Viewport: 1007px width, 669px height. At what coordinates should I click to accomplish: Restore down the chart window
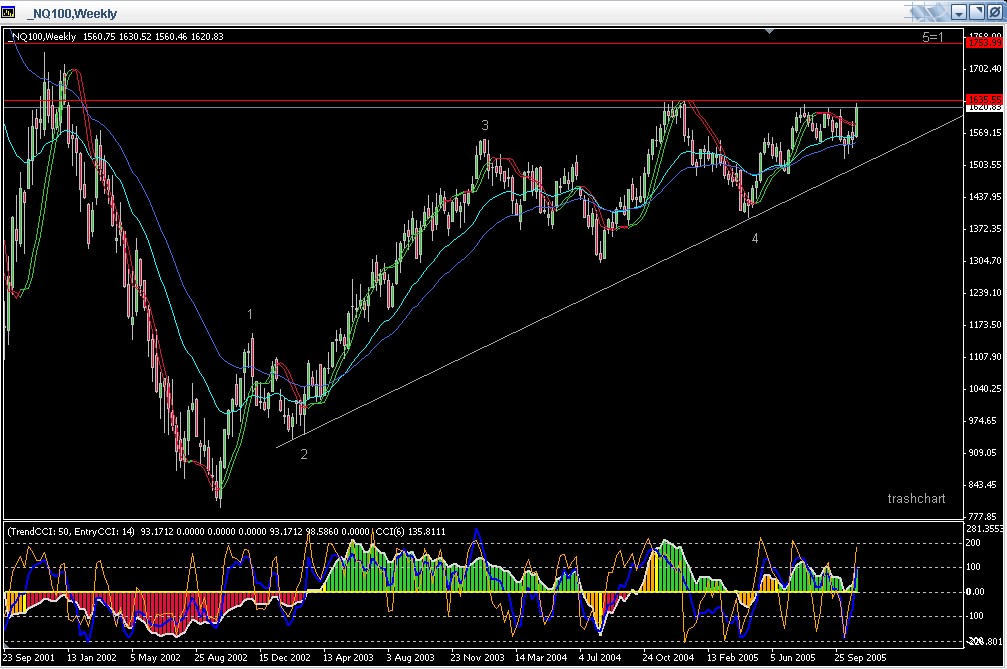tap(976, 12)
